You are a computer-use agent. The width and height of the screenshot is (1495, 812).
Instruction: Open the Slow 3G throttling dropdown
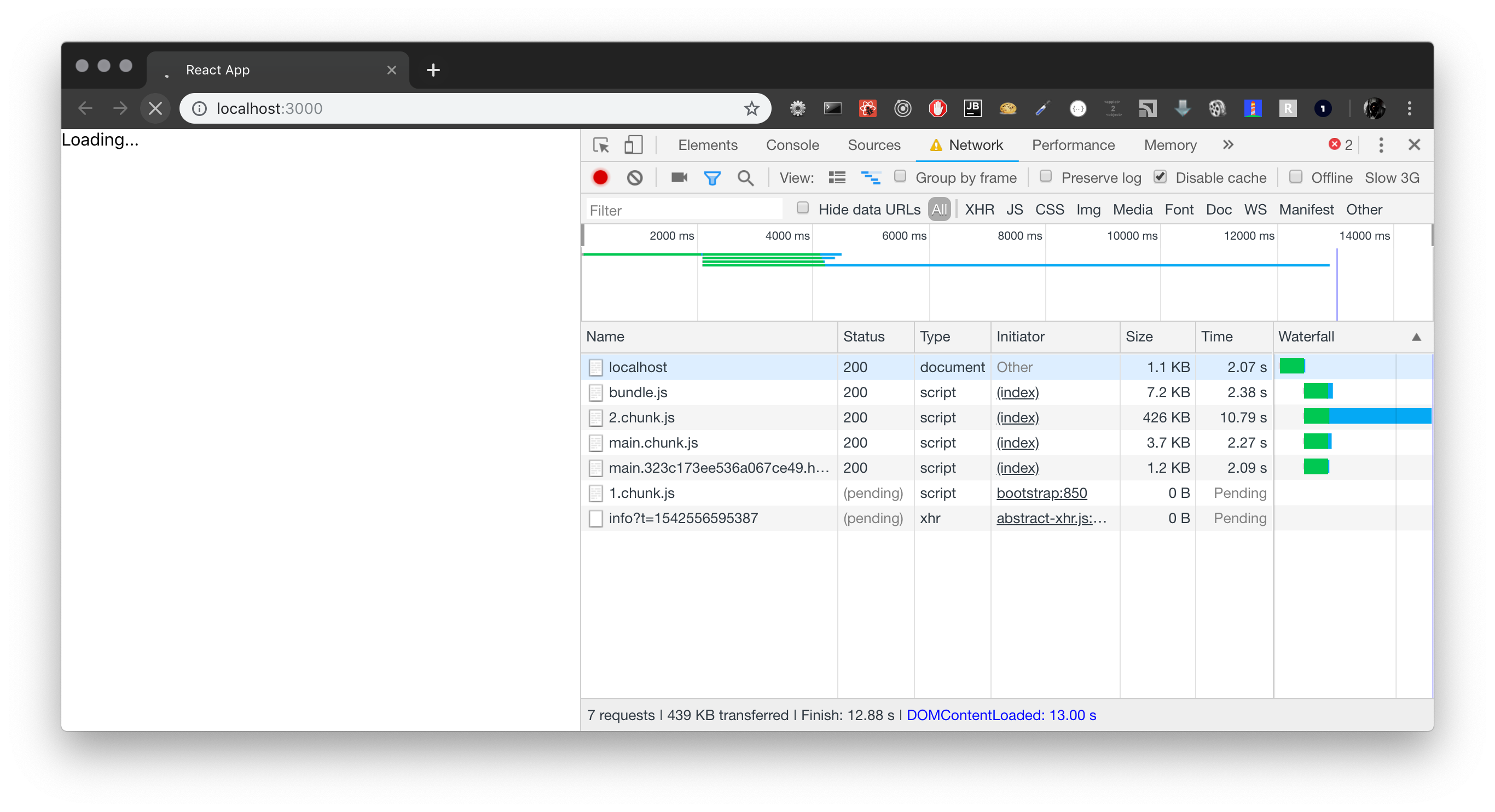coord(1392,178)
